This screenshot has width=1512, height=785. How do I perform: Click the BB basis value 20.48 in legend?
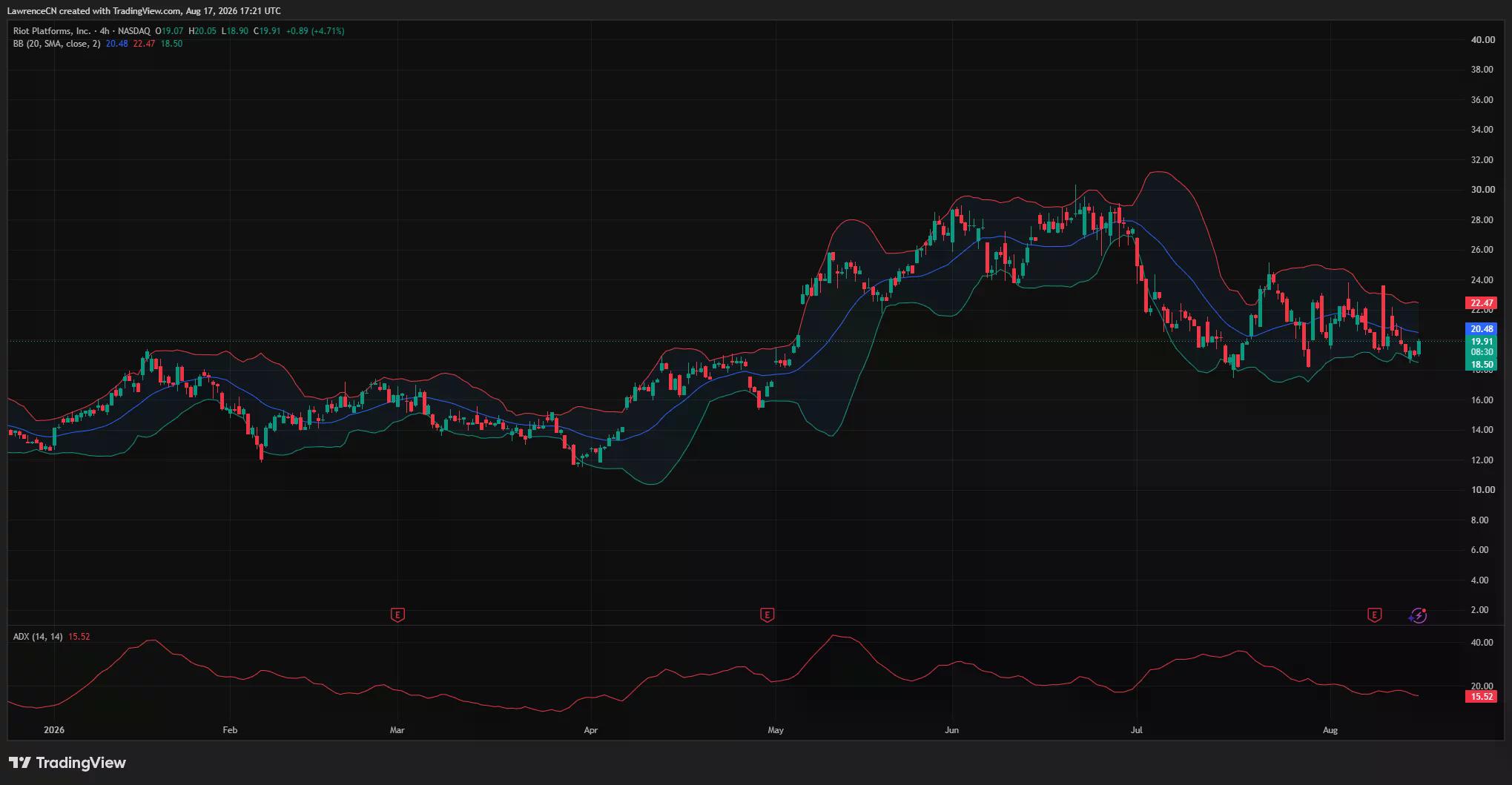click(x=116, y=44)
